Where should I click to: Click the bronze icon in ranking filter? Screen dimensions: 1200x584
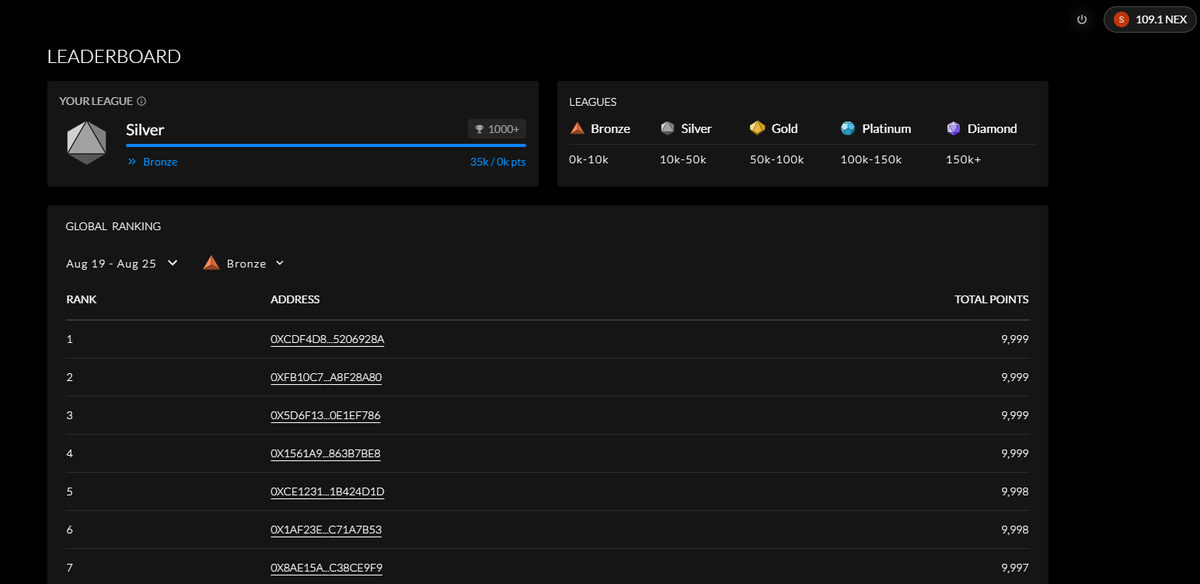click(x=211, y=263)
